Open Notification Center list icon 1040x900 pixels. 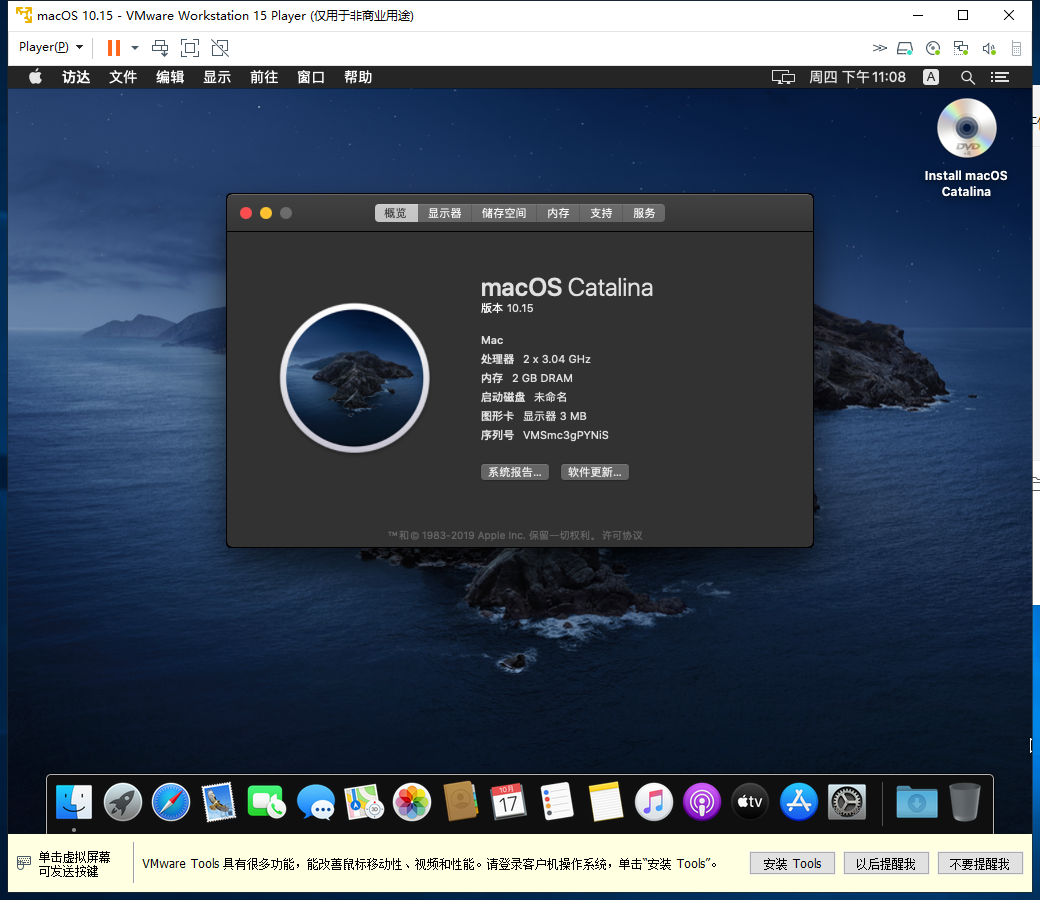click(1000, 78)
